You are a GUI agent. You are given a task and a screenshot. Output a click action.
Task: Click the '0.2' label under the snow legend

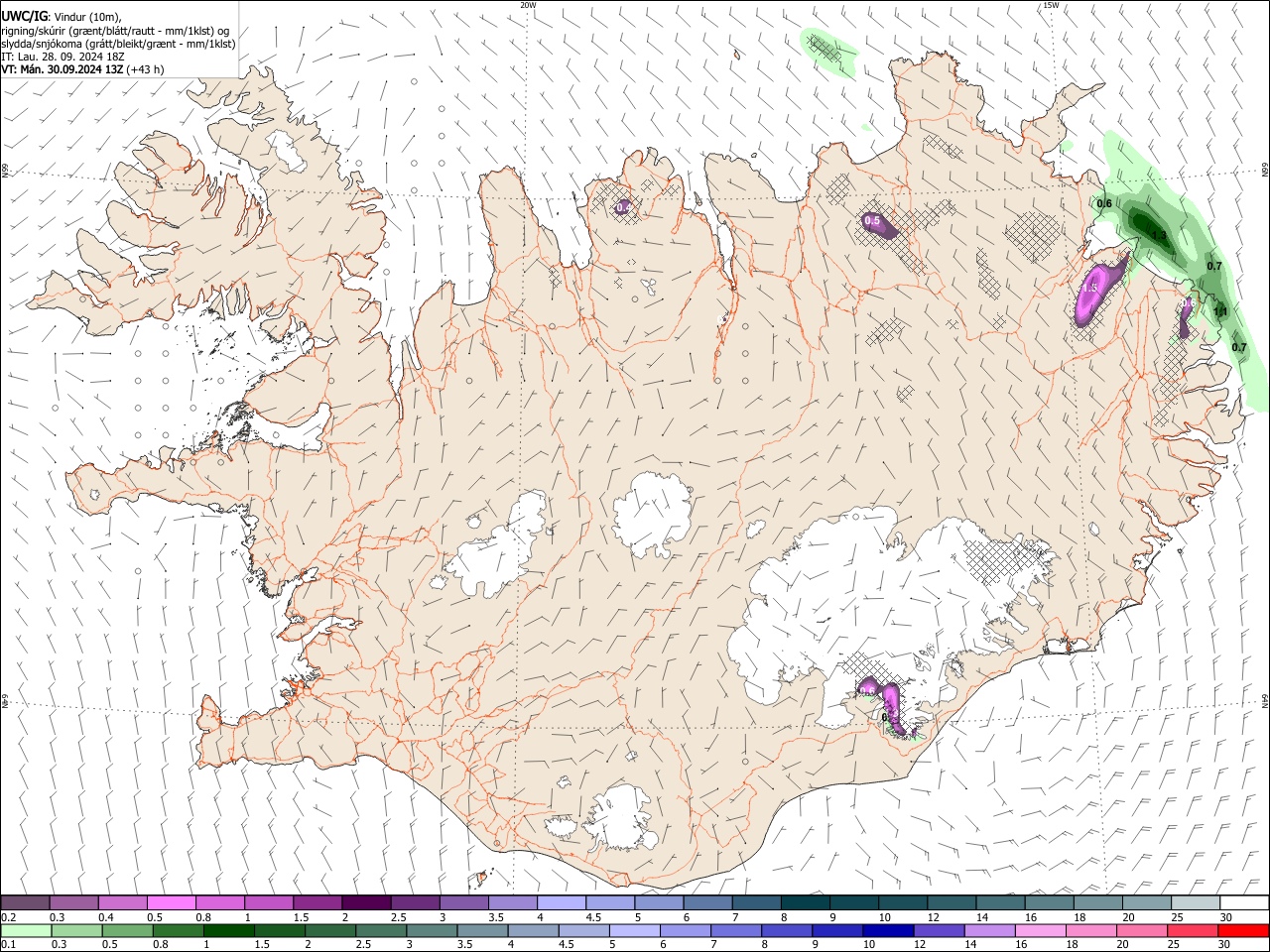pyautogui.click(x=9, y=917)
